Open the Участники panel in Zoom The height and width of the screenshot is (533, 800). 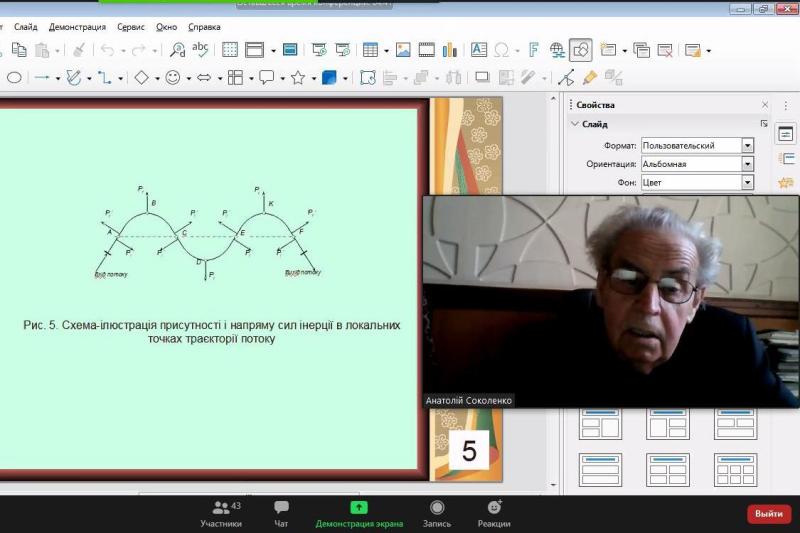221,514
